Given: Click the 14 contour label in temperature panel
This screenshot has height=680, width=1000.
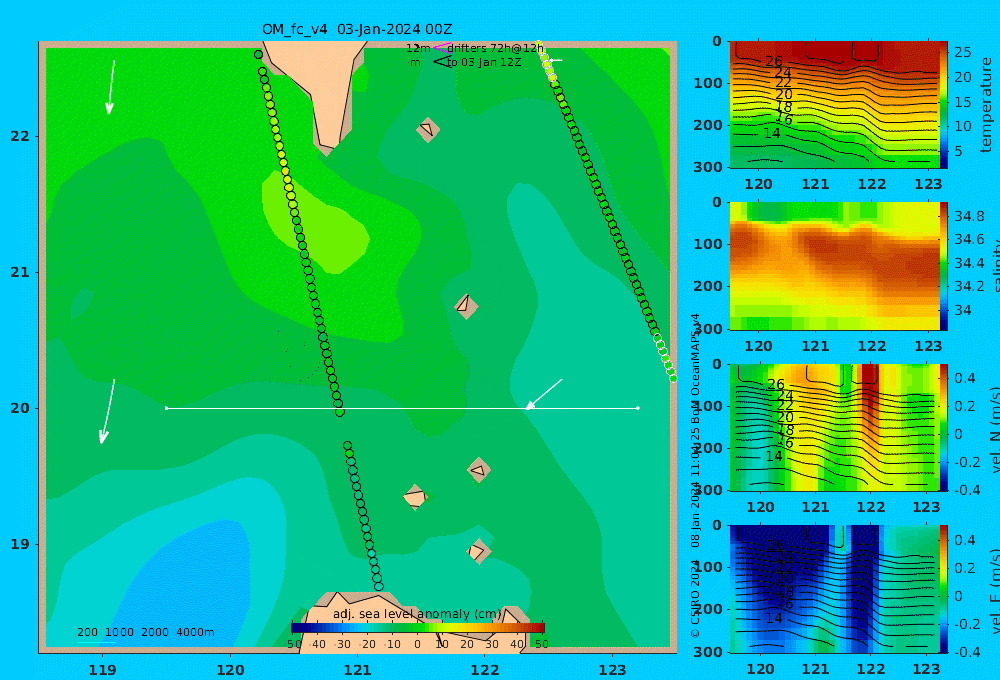Looking at the screenshot, I should (772, 133).
